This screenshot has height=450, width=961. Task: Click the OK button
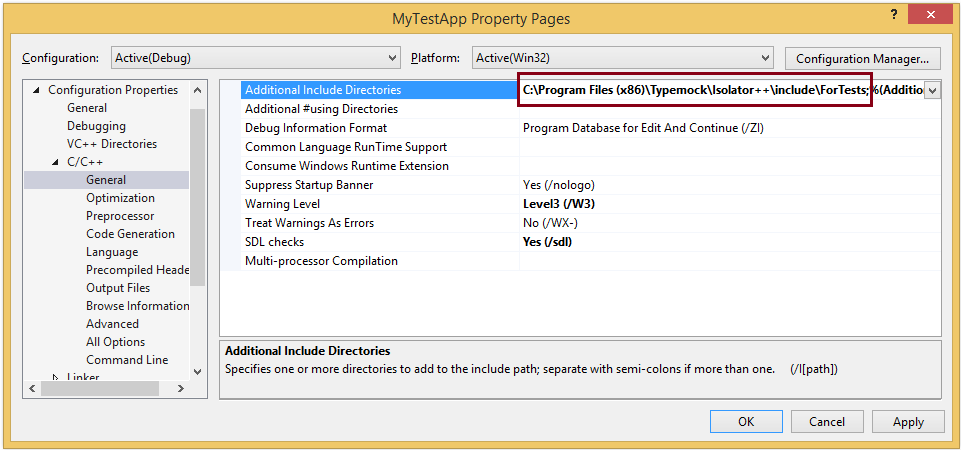[746, 422]
